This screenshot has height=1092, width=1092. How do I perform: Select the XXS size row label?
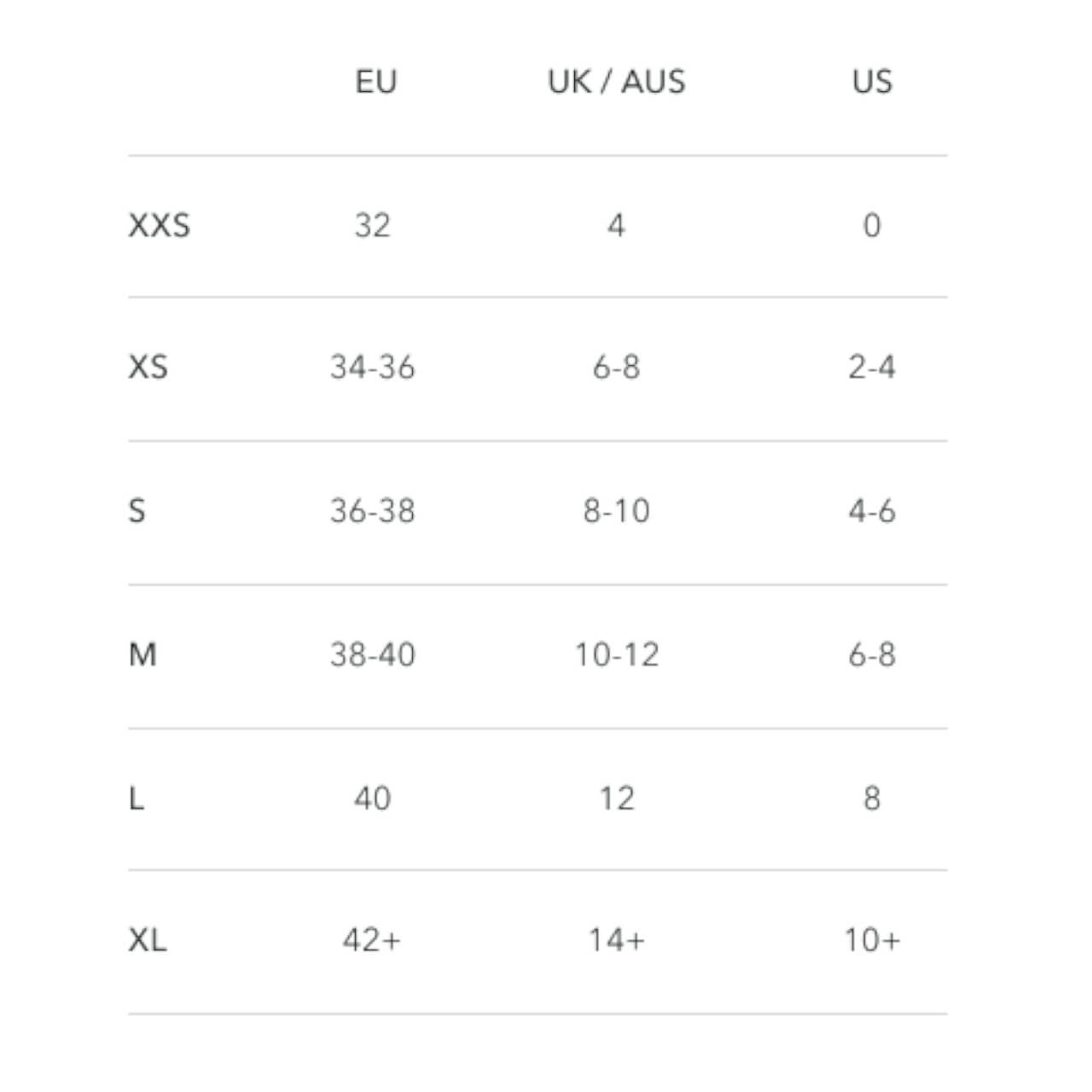tap(160, 225)
